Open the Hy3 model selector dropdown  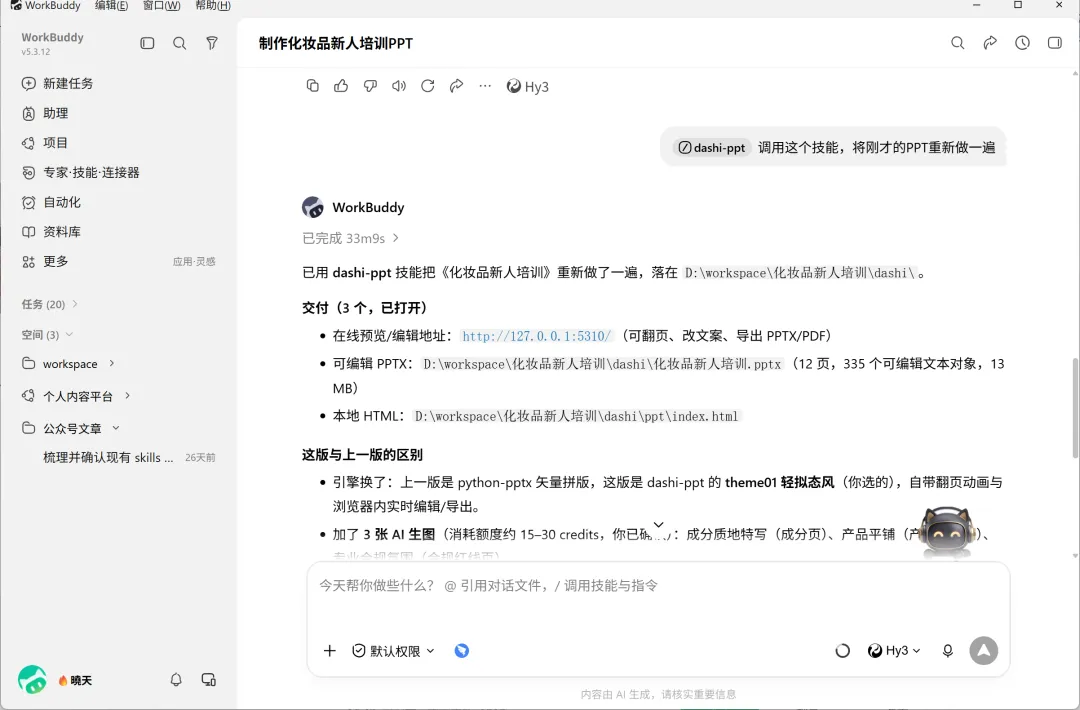click(894, 651)
